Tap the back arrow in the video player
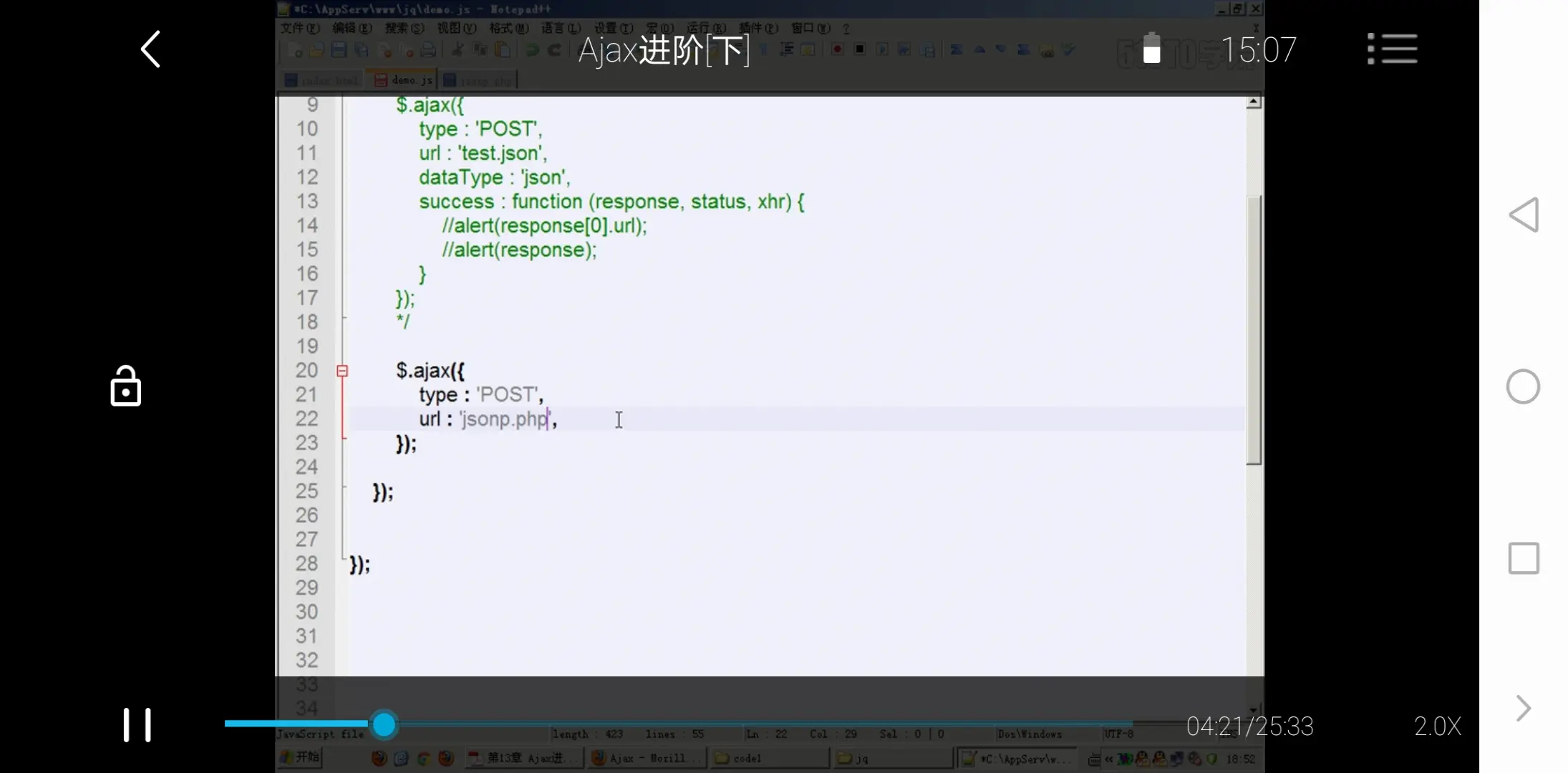The height and width of the screenshot is (773, 1568). (x=150, y=49)
